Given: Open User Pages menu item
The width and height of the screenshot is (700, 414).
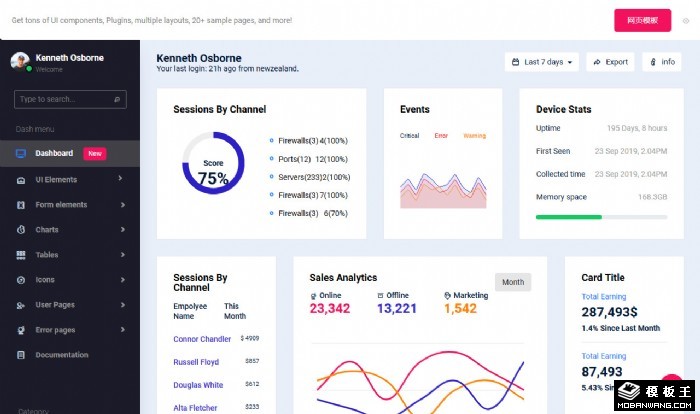Looking at the screenshot, I should 55,305.
